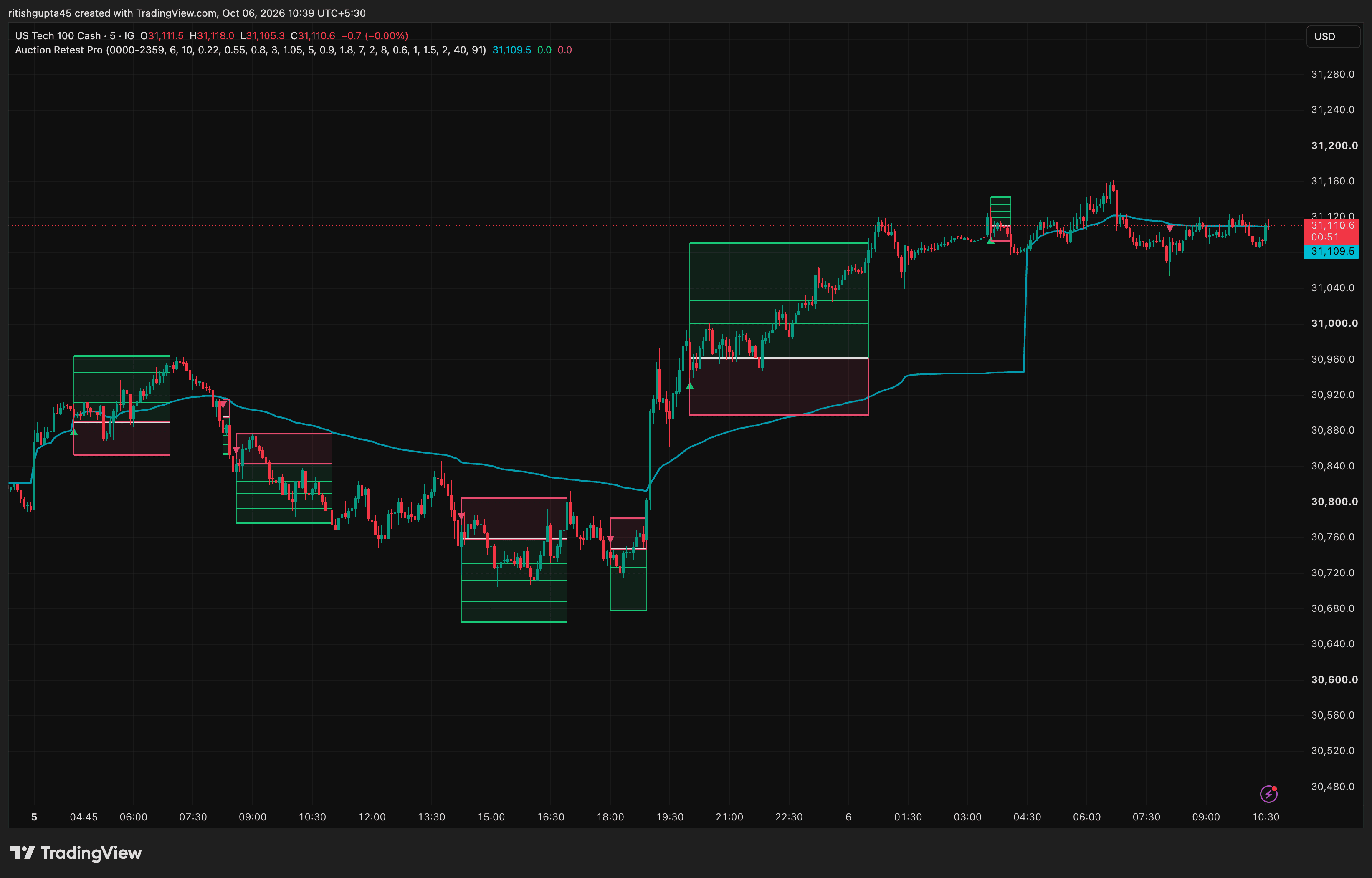Click the cyan indicator price label 31,109.5
The width and height of the screenshot is (1372, 878).
click(1332, 252)
